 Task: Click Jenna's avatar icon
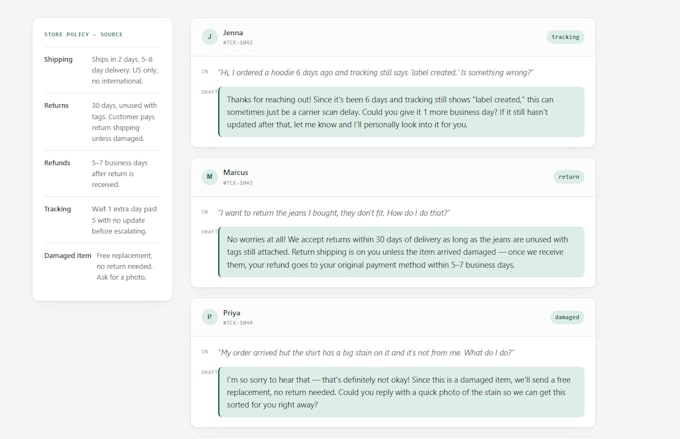tap(209, 37)
